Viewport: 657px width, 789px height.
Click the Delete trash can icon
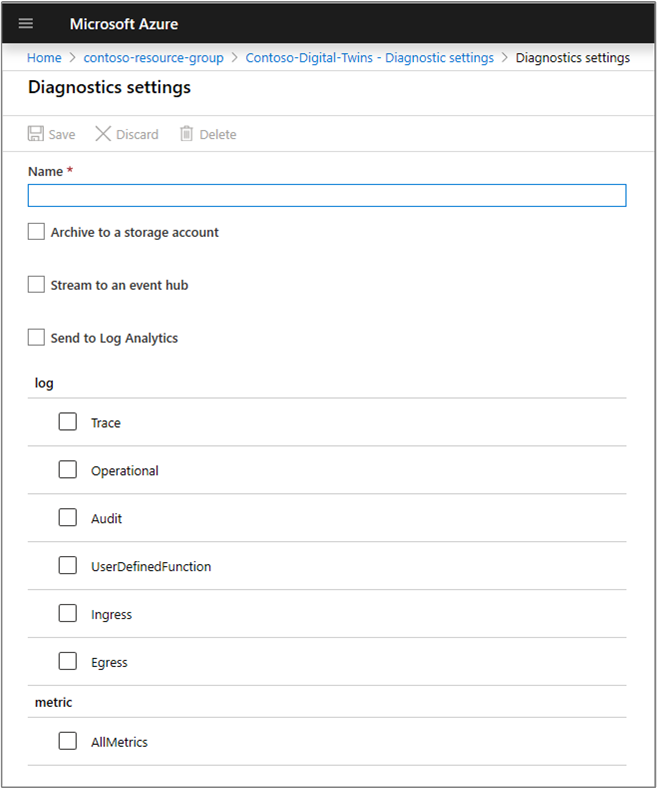(x=186, y=134)
